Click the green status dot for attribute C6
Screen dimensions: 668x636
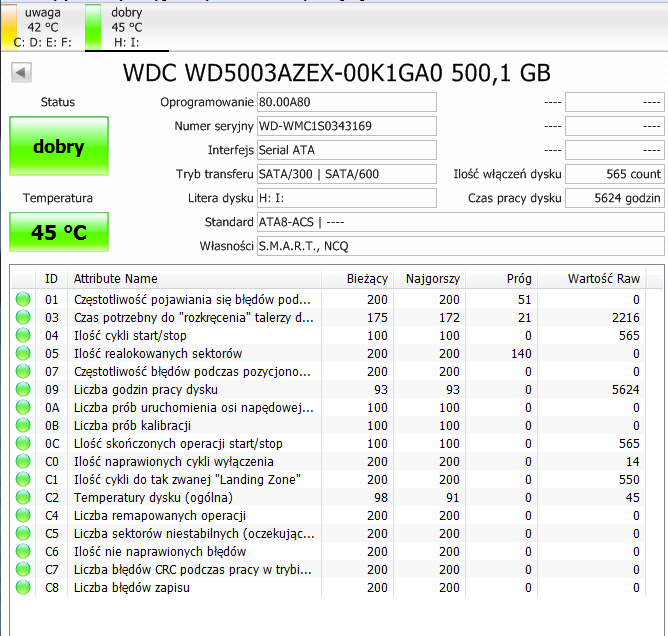(23, 551)
